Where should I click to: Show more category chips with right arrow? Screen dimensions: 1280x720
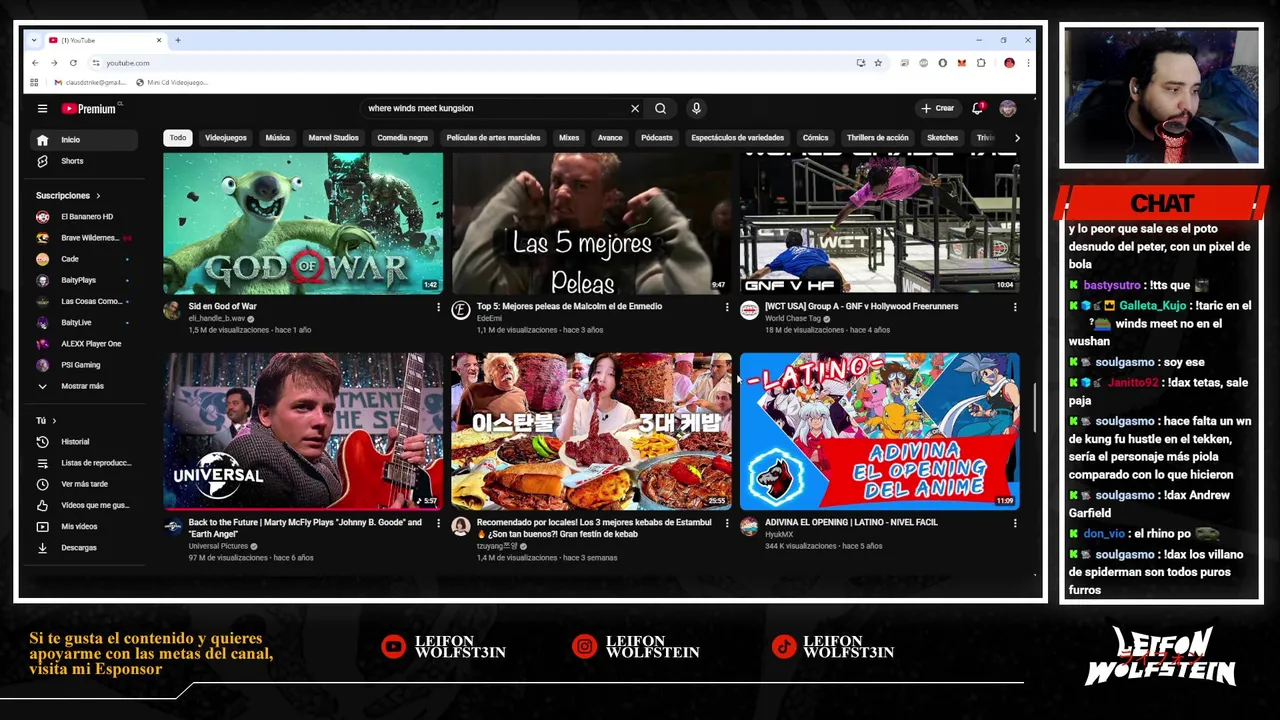[1017, 138]
